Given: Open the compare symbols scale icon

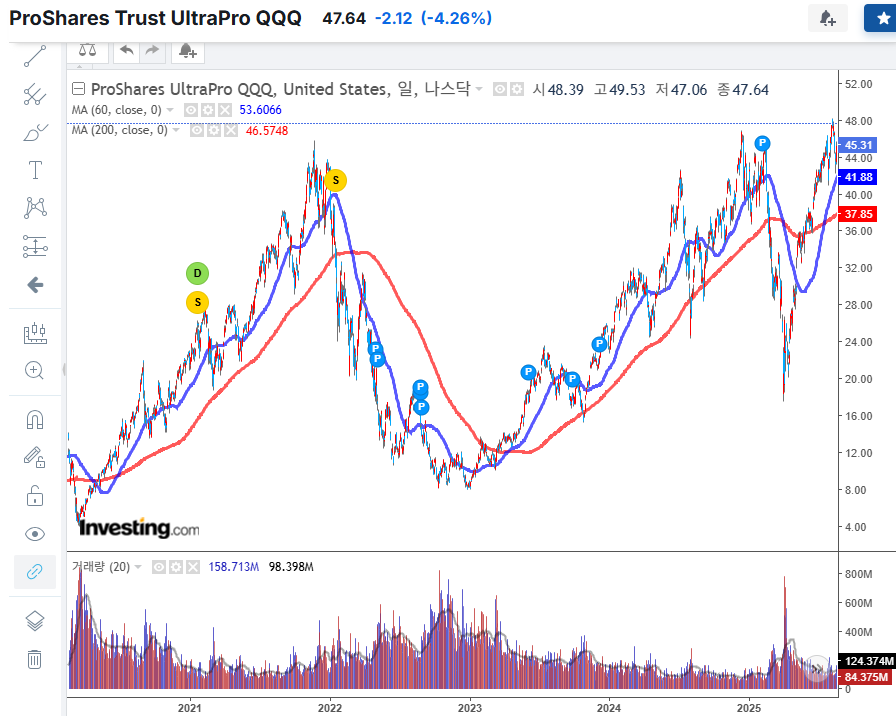Looking at the screenshot, I should tap(89, 51).
